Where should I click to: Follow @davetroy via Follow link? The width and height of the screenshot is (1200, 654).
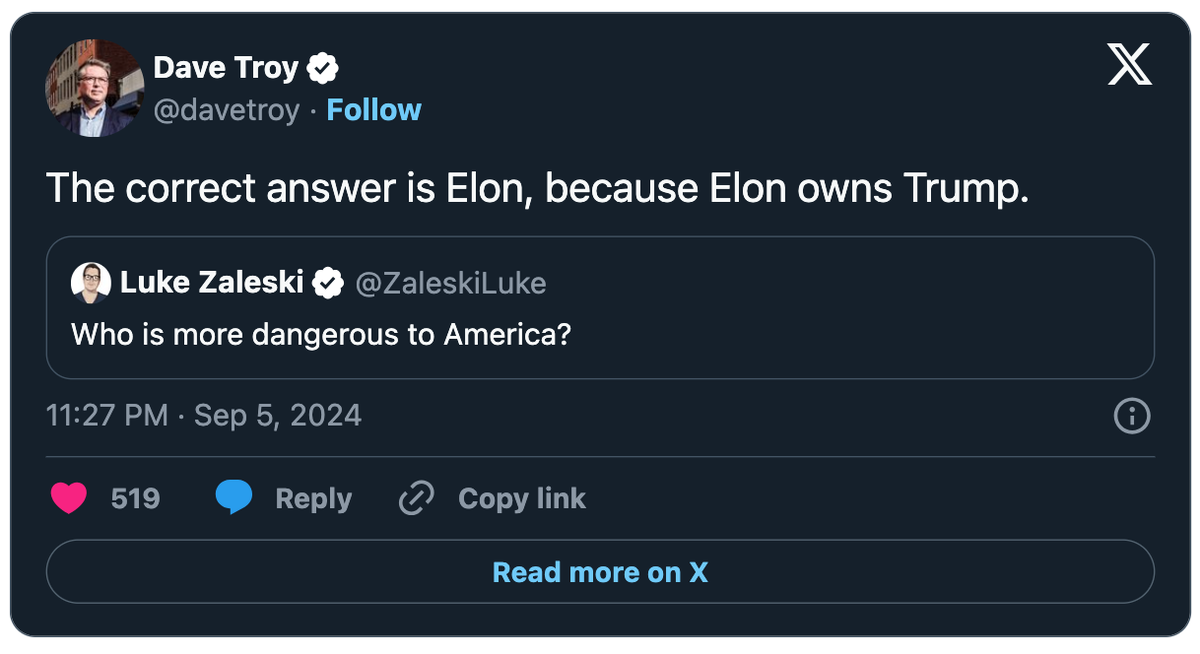coord(374,110)
